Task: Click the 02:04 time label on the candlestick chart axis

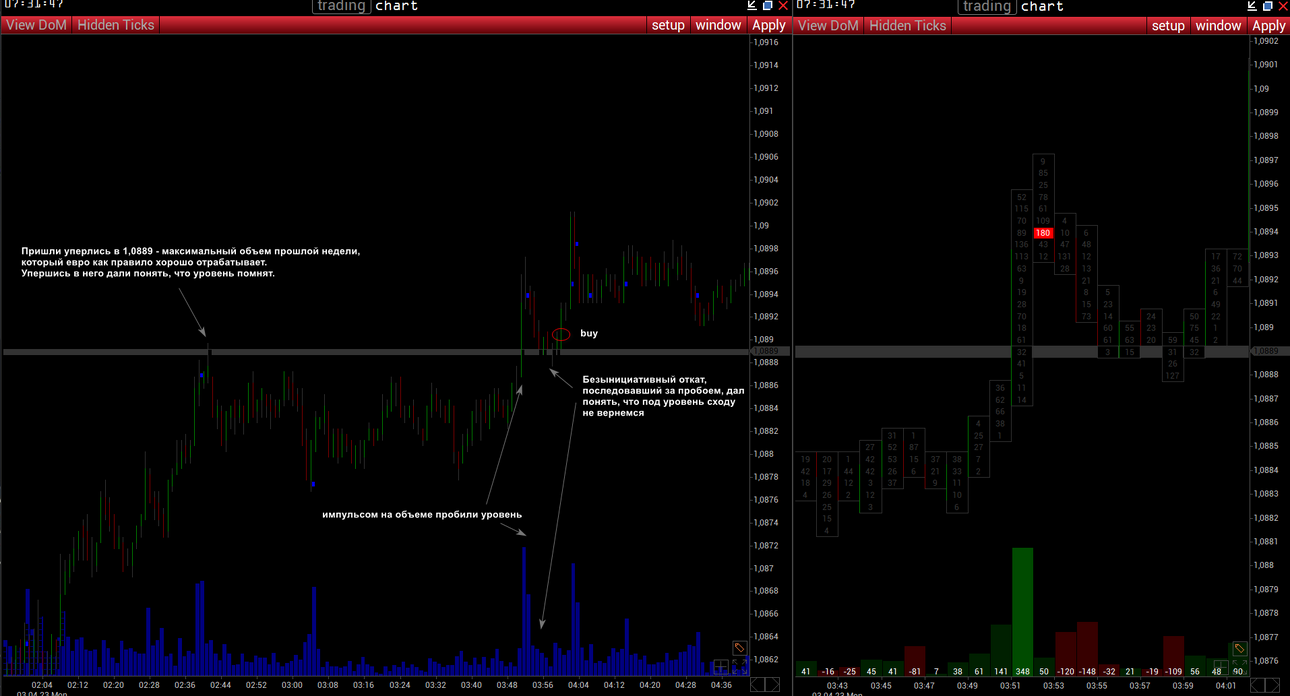Action: point(41,685)
